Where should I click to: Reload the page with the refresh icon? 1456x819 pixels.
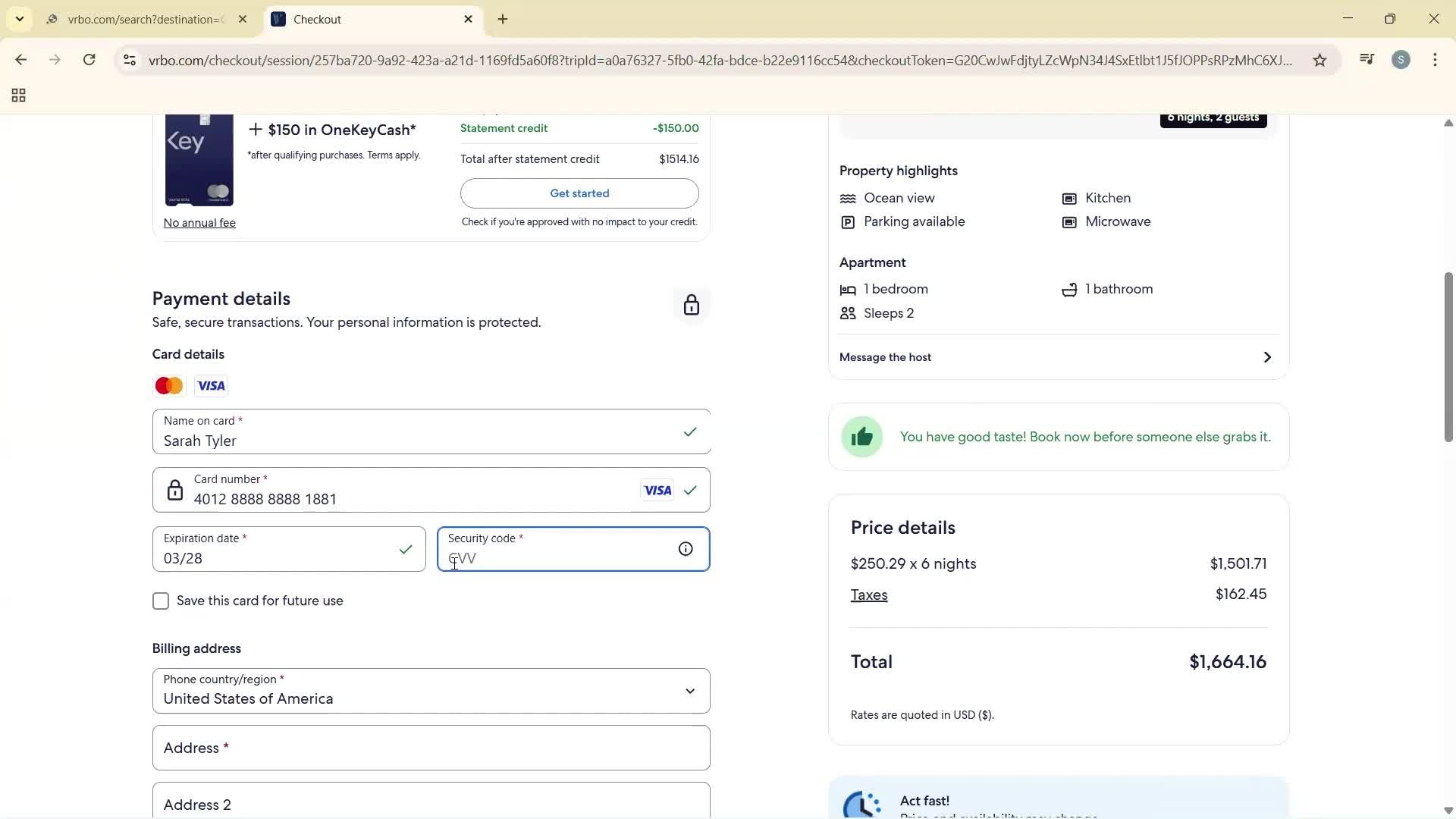click(x=89, y=59)
